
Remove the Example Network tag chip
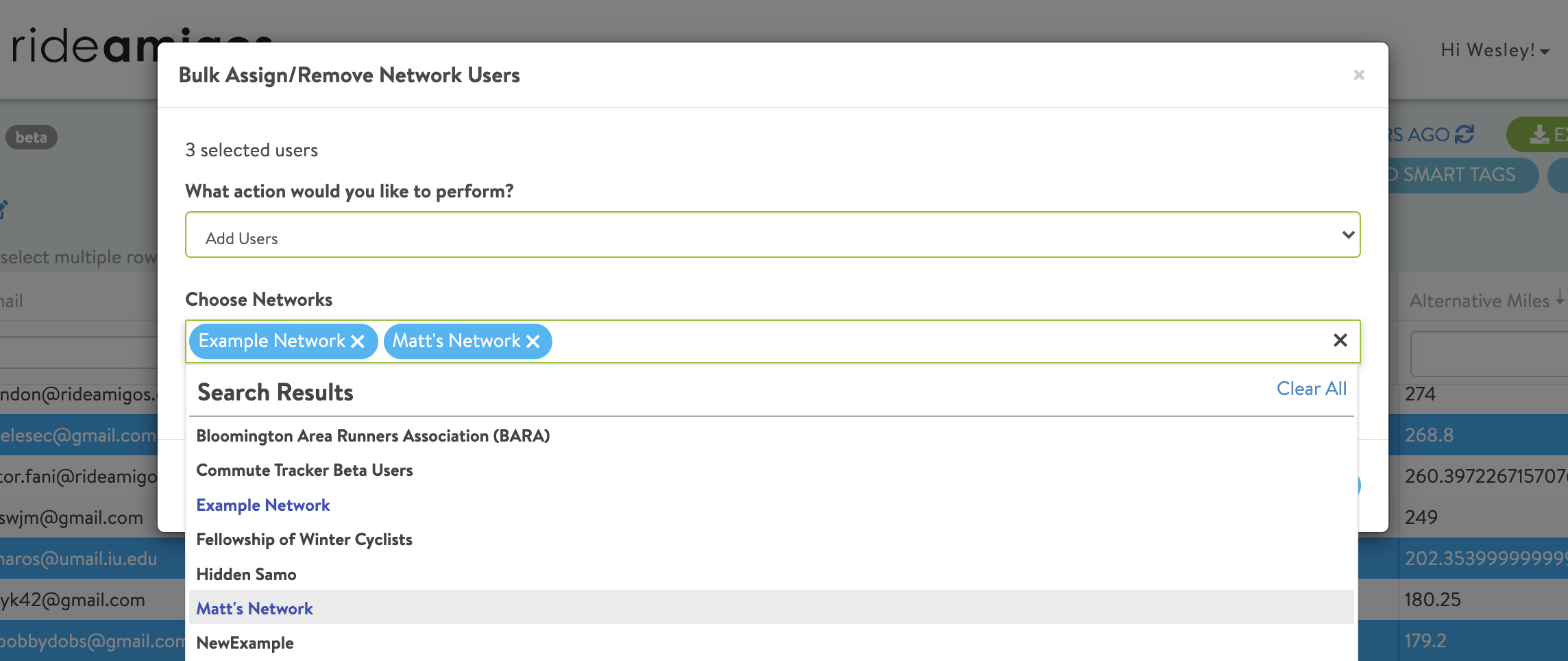pos(358,341)
